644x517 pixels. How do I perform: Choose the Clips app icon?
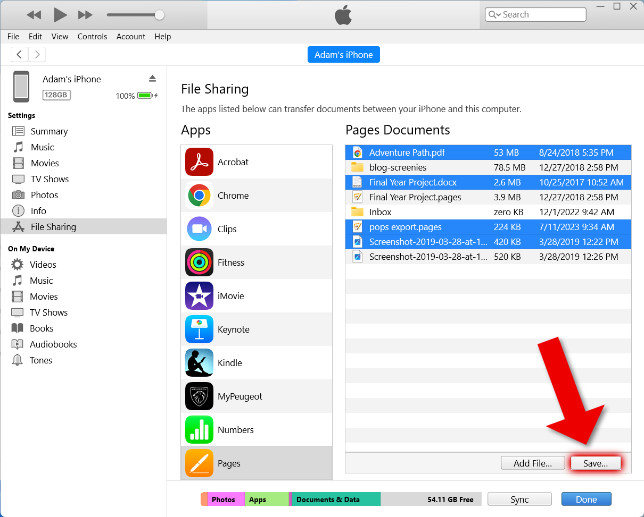pos(199,229)
